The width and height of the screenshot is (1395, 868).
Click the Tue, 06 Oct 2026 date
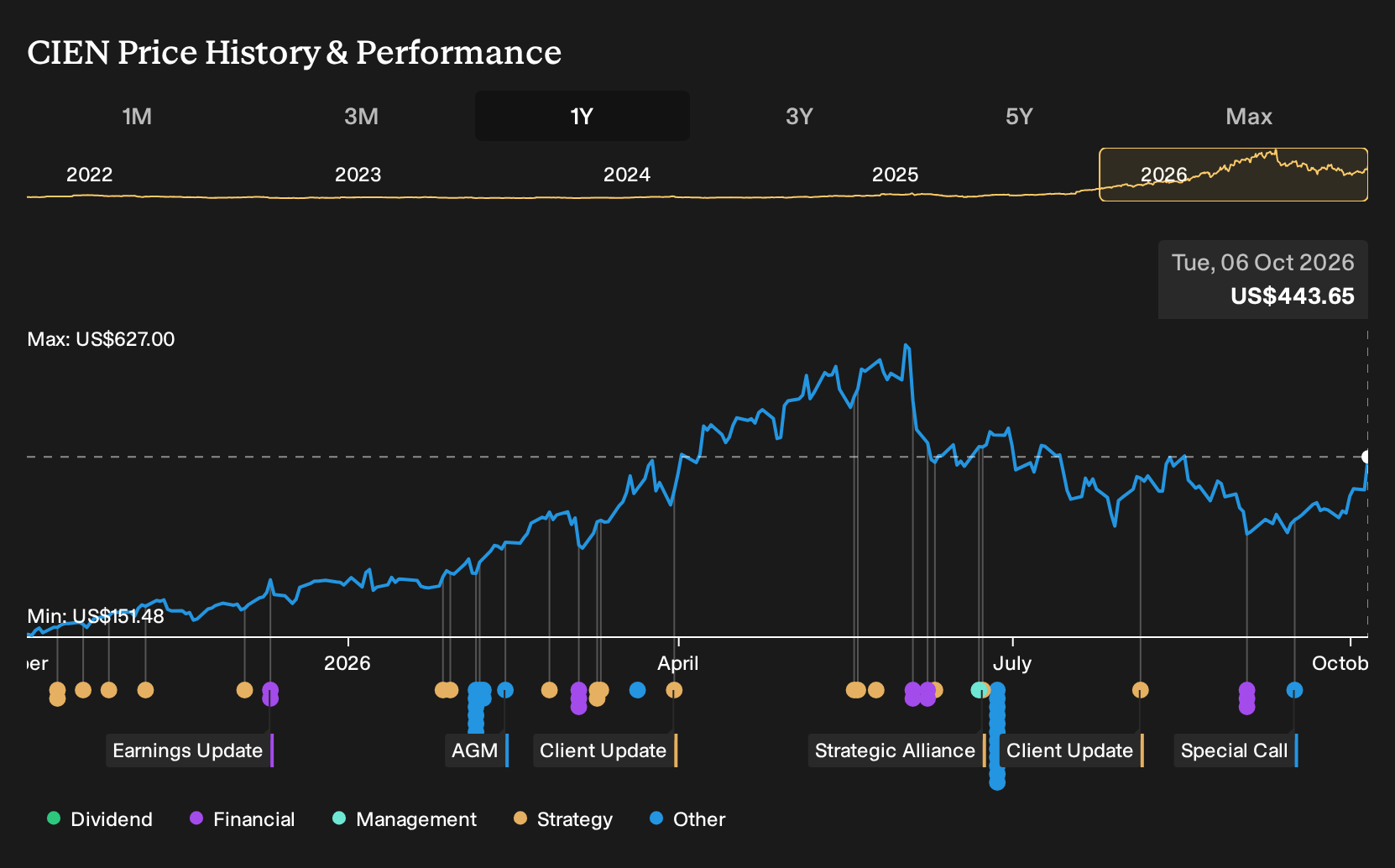point(1263,263)
